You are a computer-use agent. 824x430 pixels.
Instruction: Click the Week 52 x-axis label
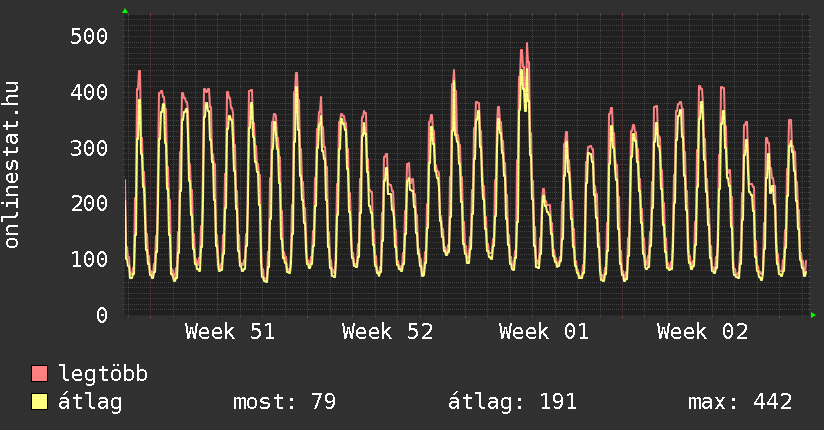coord(387,332)
